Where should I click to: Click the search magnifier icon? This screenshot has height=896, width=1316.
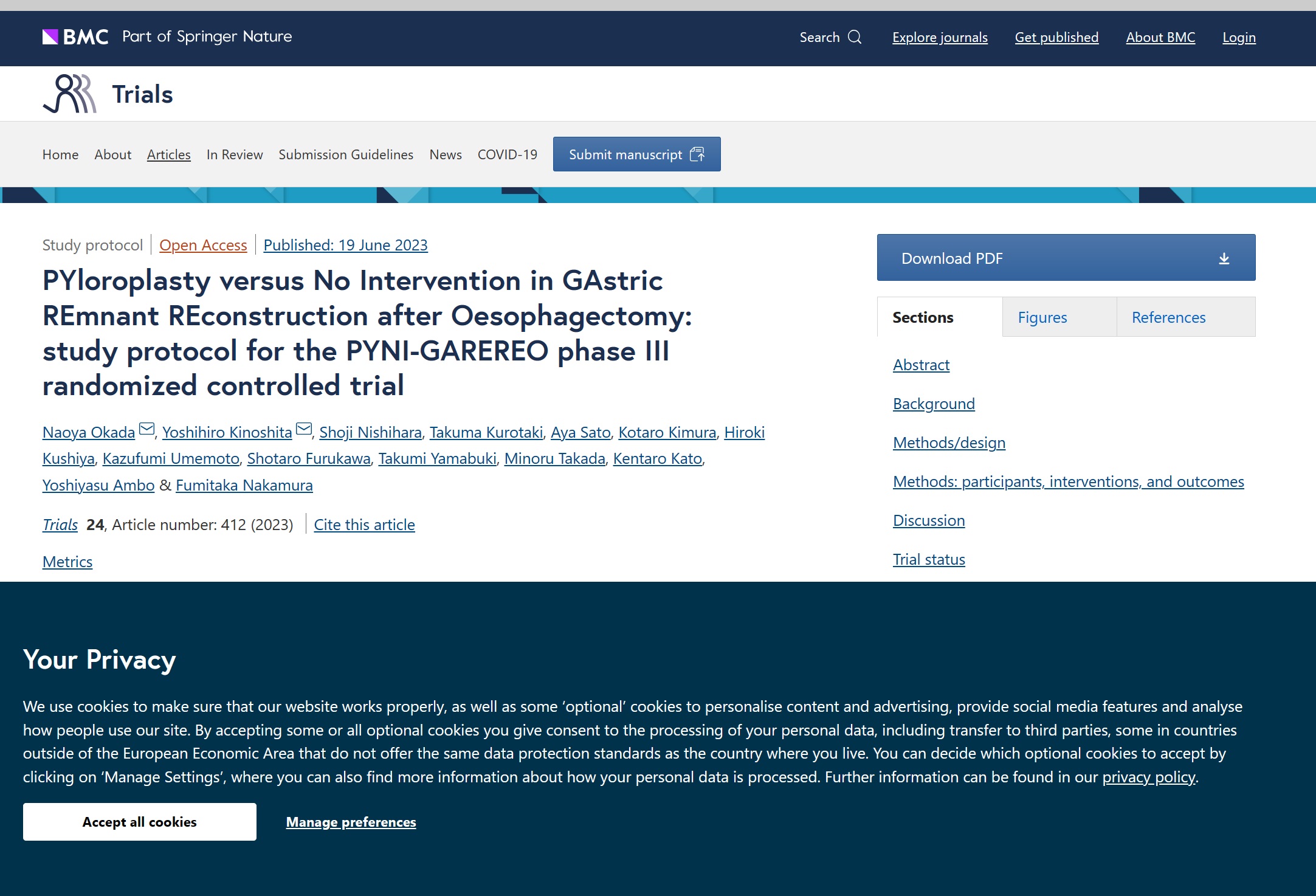click(x=855, y=37)
